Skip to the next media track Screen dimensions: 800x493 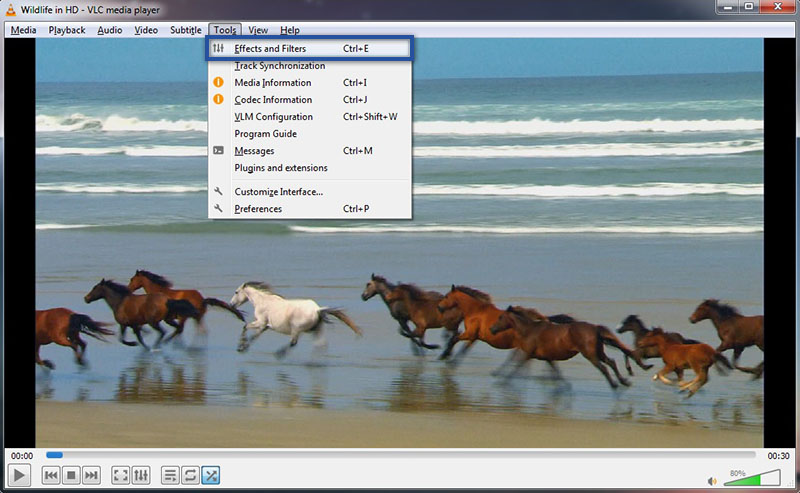pos(91,475)
